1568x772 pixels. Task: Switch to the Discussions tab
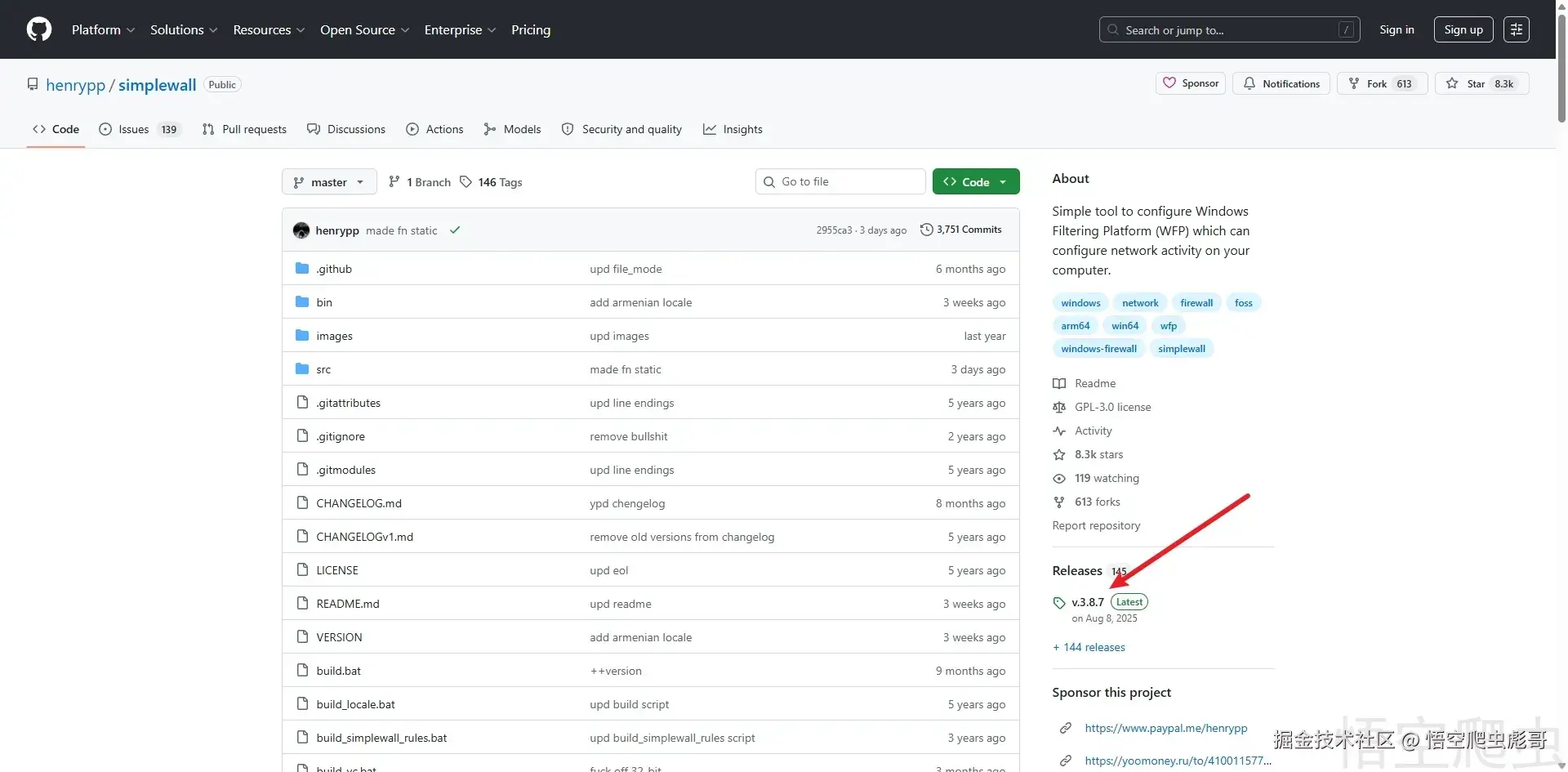click(x=346, y=129)
